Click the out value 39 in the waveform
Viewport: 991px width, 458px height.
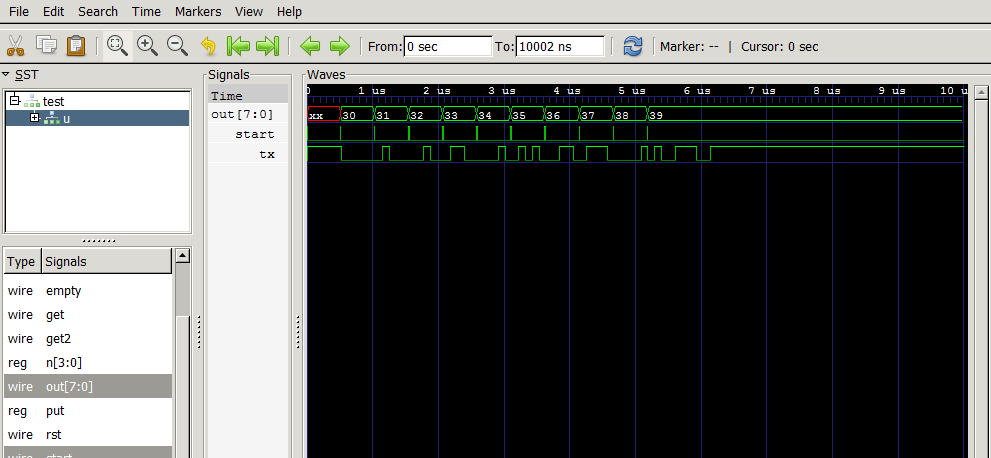(656, 116)
